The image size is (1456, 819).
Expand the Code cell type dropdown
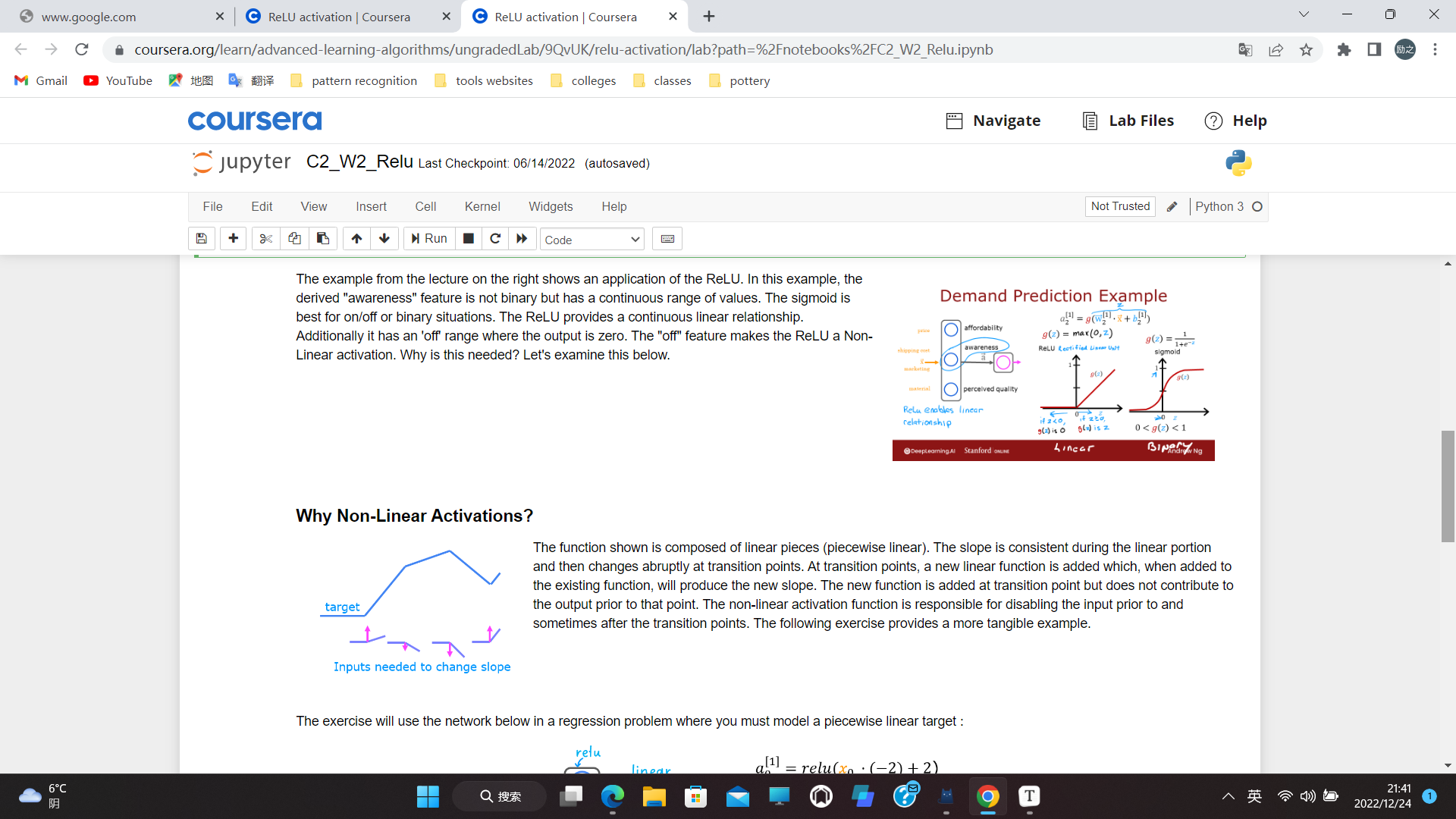click(592, 240)
